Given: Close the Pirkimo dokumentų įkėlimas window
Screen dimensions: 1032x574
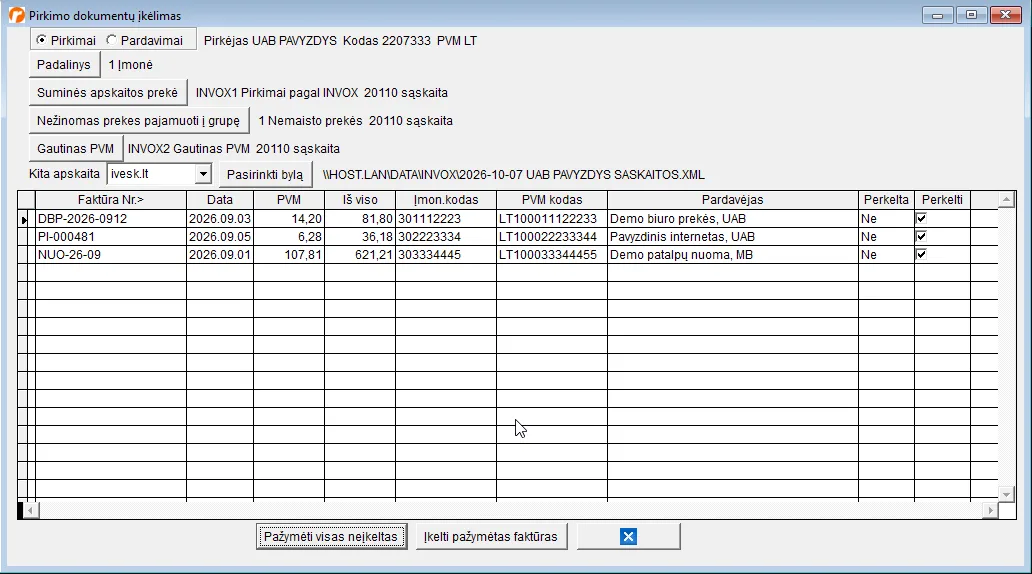Looking at the screenshot, I should point(1006,14).
